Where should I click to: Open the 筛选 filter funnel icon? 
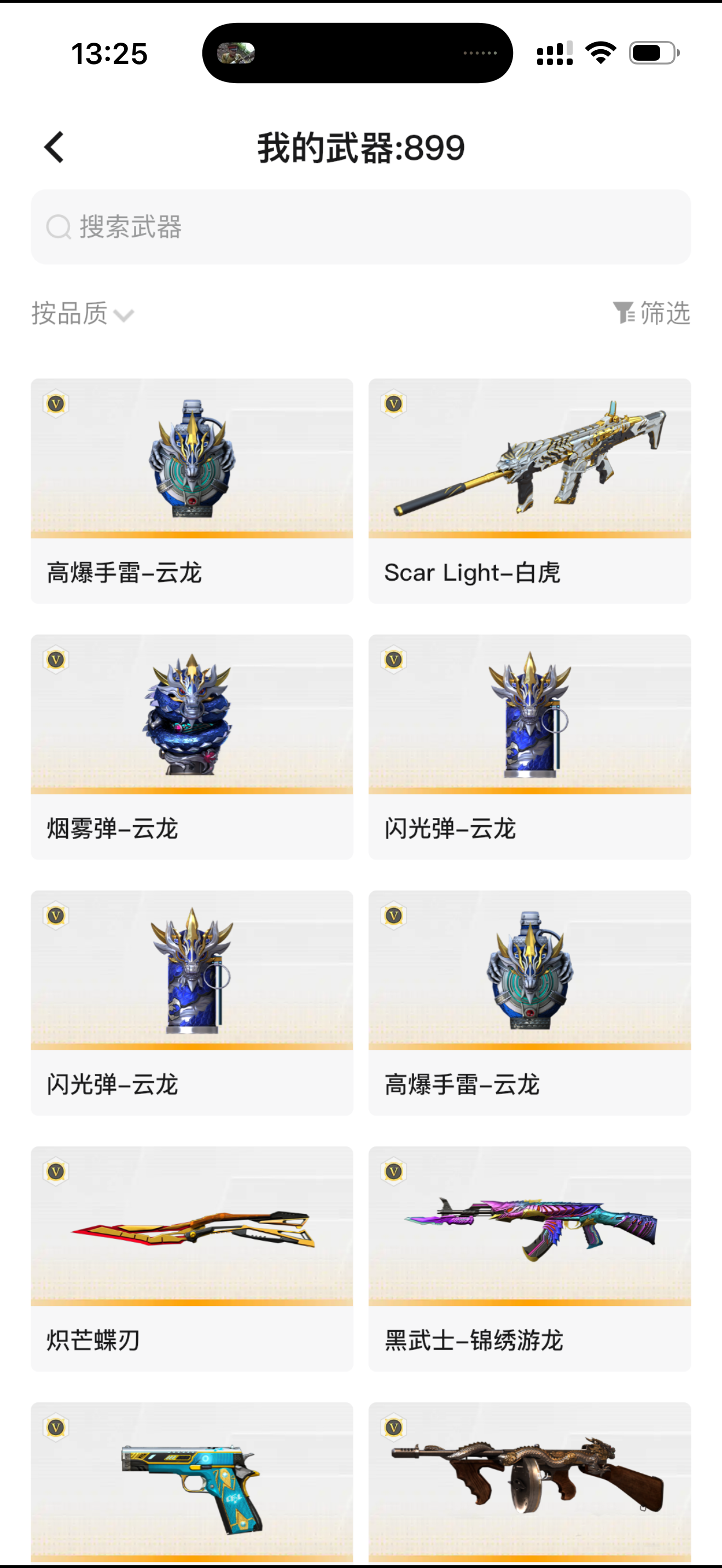(x=624, y=313)
